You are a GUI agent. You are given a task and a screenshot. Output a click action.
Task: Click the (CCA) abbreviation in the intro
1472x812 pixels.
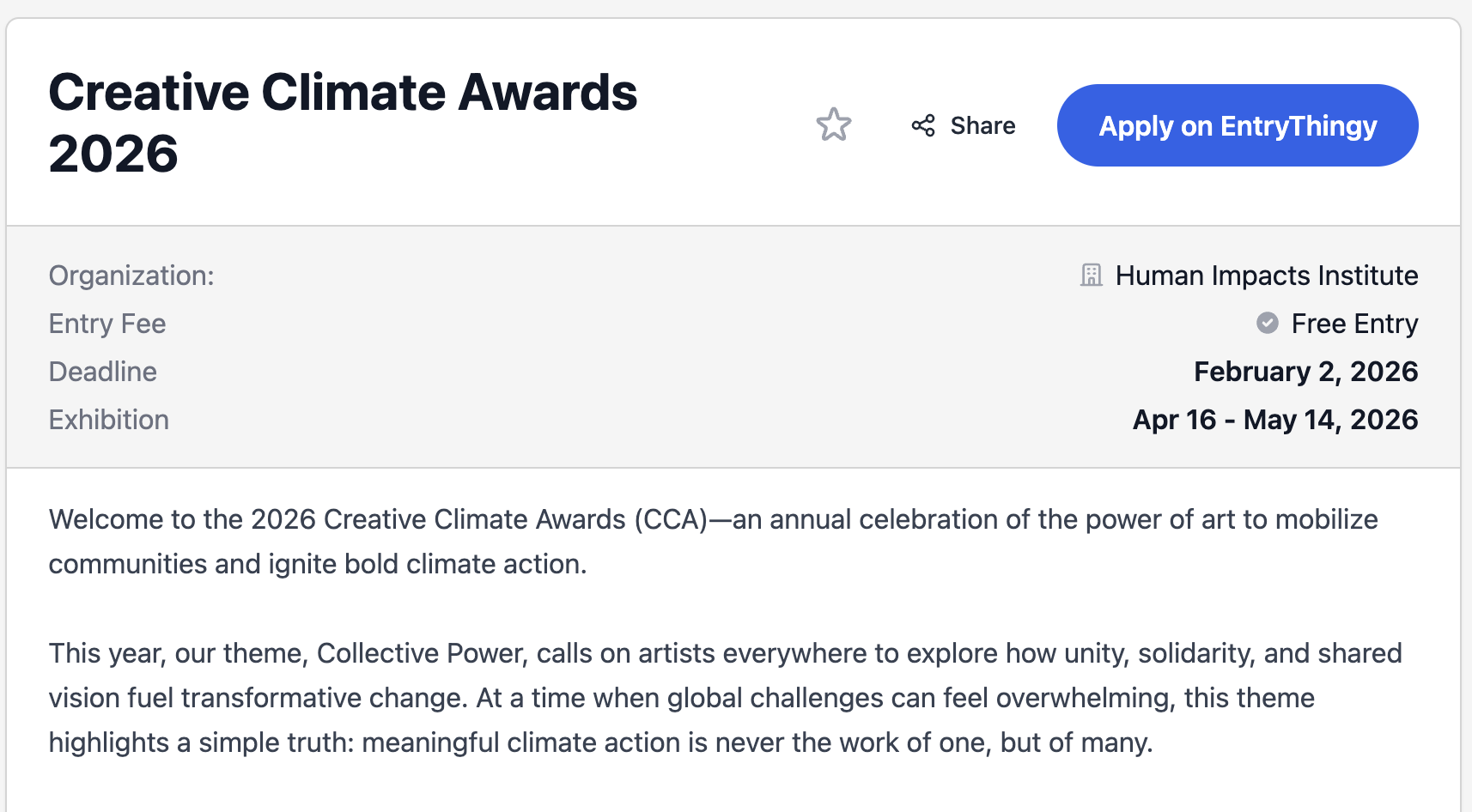670,519
